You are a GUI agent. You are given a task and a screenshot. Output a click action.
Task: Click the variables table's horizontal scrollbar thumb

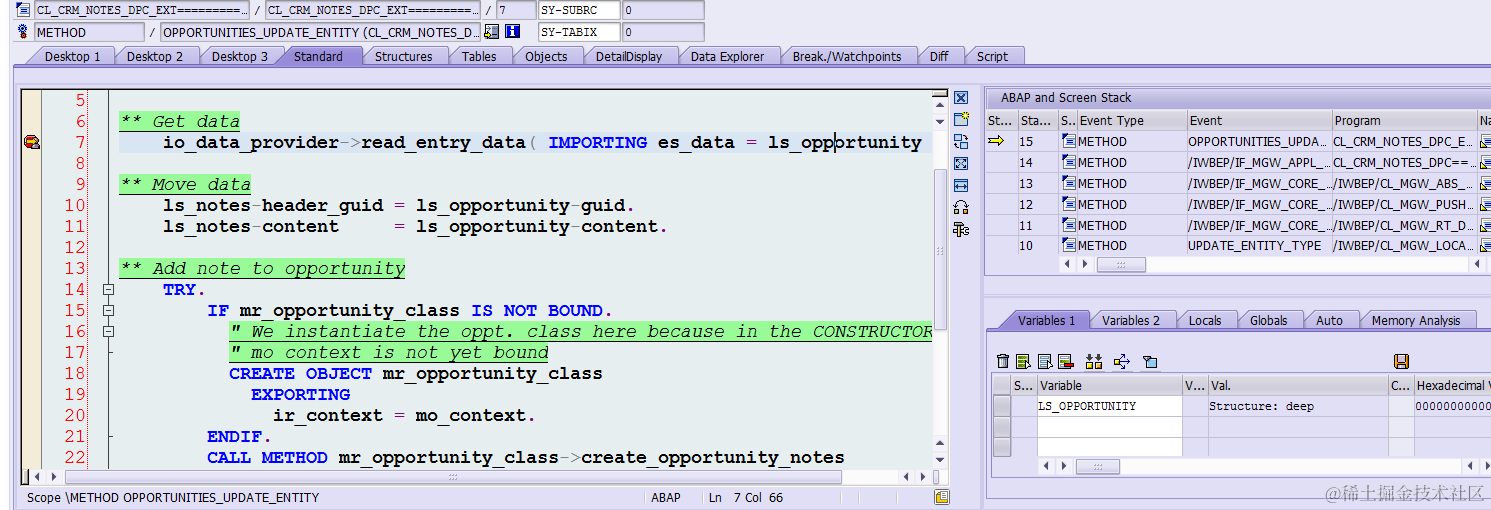pos(1097,466)
